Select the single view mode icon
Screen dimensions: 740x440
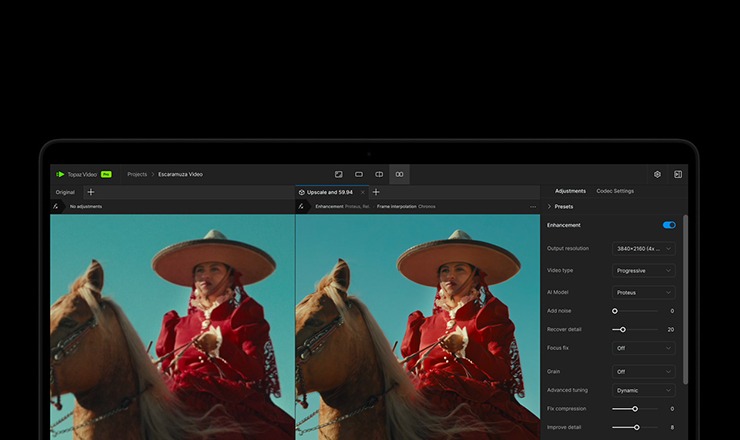[x=359, y=174]
